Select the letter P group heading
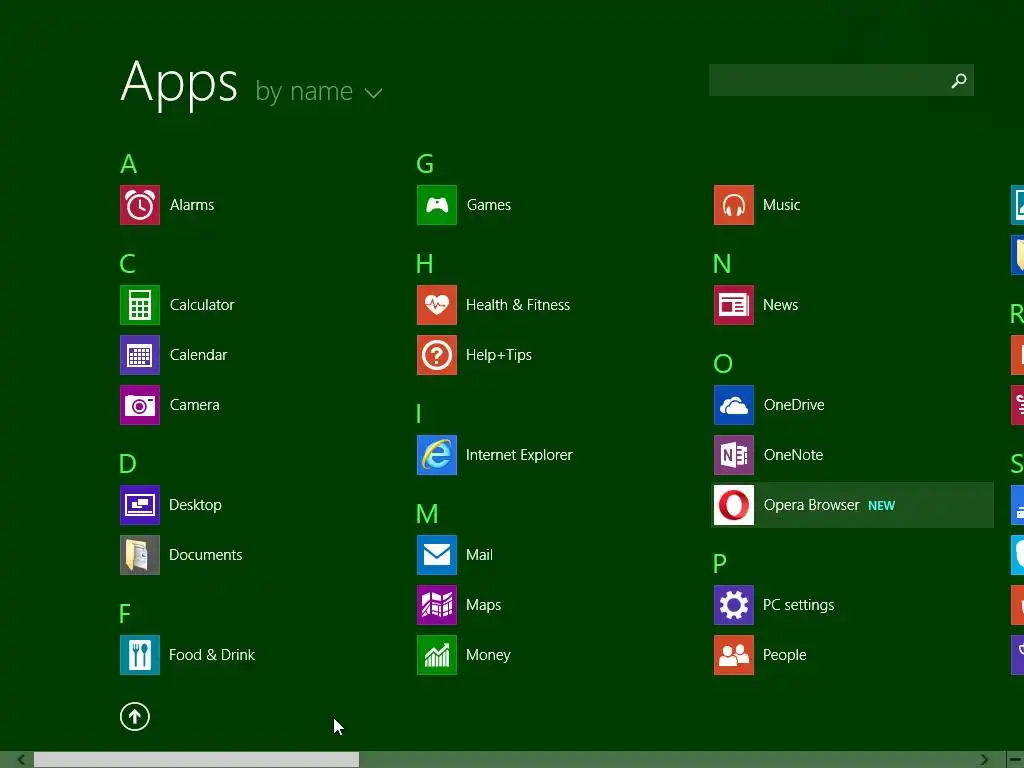This screenshot has height=768, width=1024. tap(720, 564)
